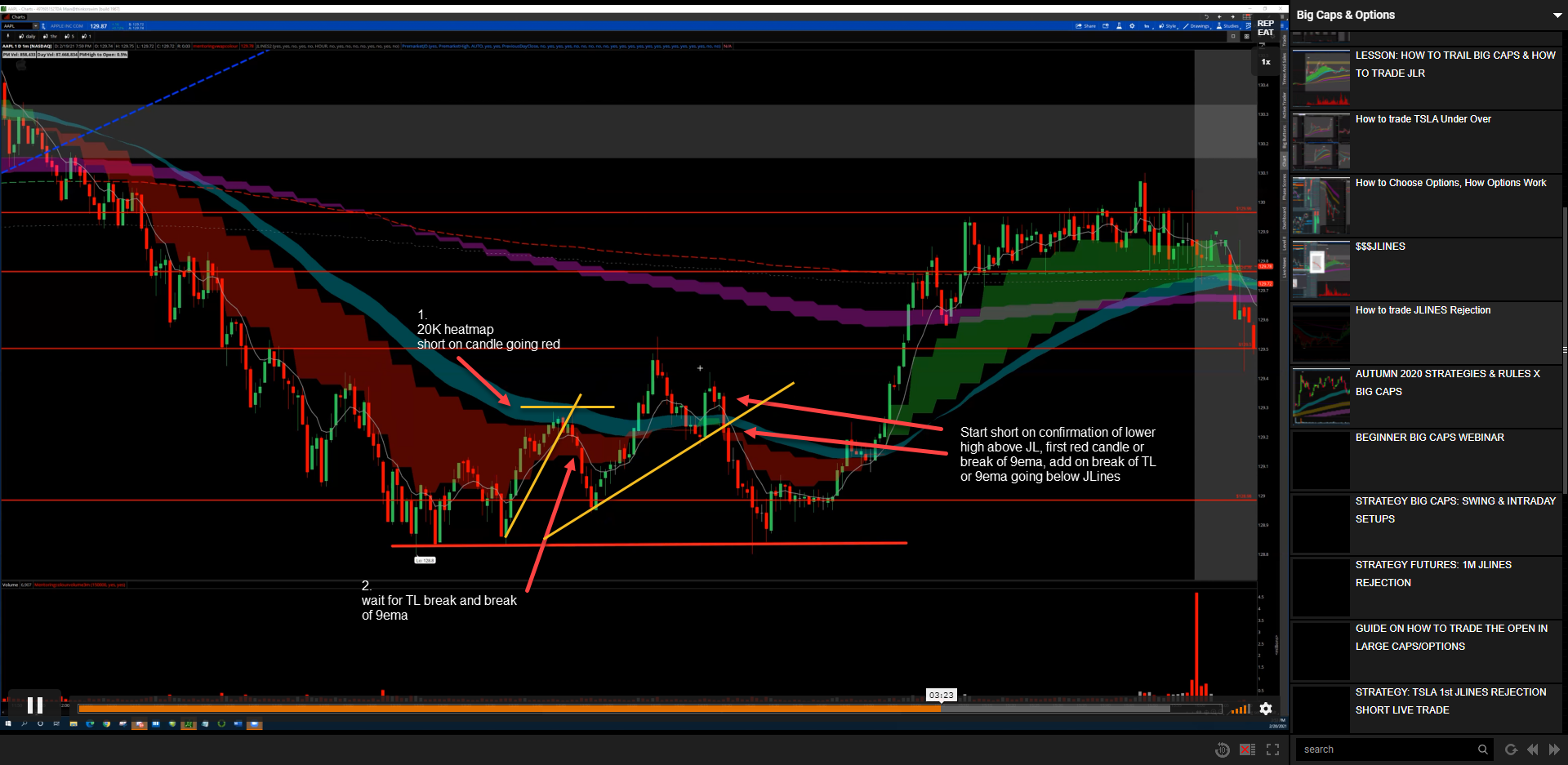Image resolution: width=1568 pixels, height=765 pixels.
Task: Click the left arrow navigation icon
Action: coord(1220,16)
